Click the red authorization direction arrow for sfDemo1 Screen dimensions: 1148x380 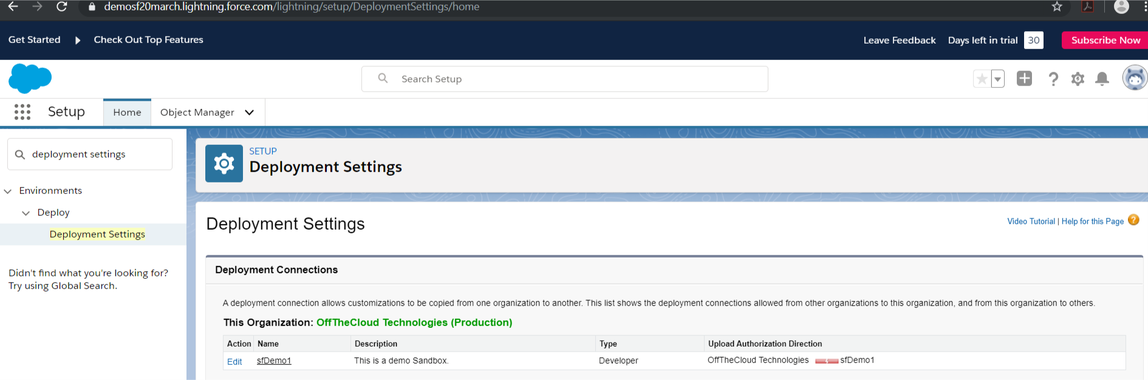pyautogui.click(x=826, y=360)
